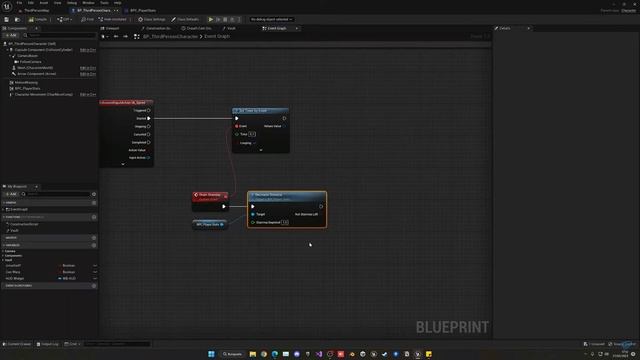Click the Started exec pin on IA_Sprint node
Screen dimensions: 640x360
tap(149, 118)
